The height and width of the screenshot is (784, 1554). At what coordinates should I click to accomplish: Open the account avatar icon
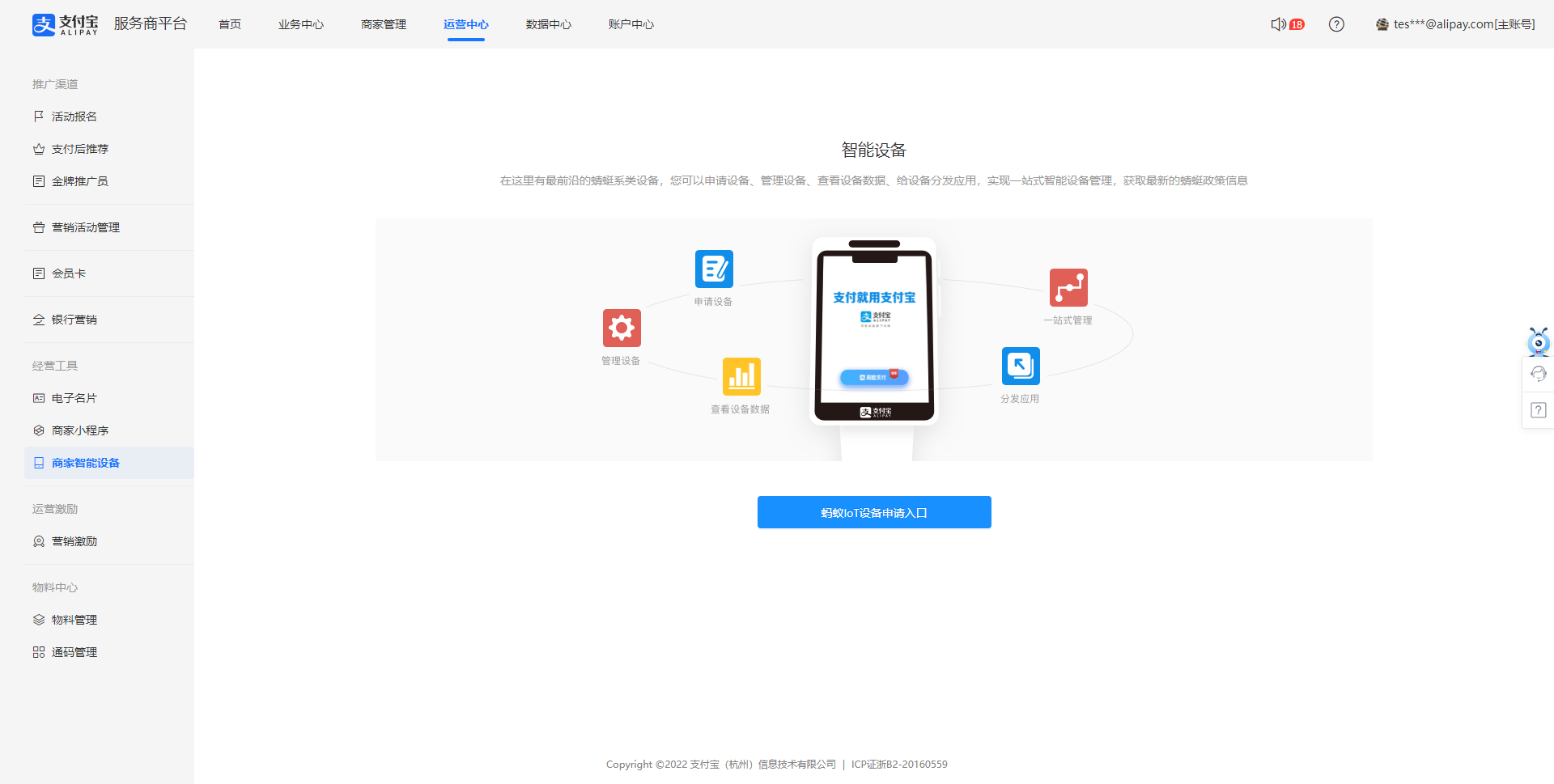1382,24
